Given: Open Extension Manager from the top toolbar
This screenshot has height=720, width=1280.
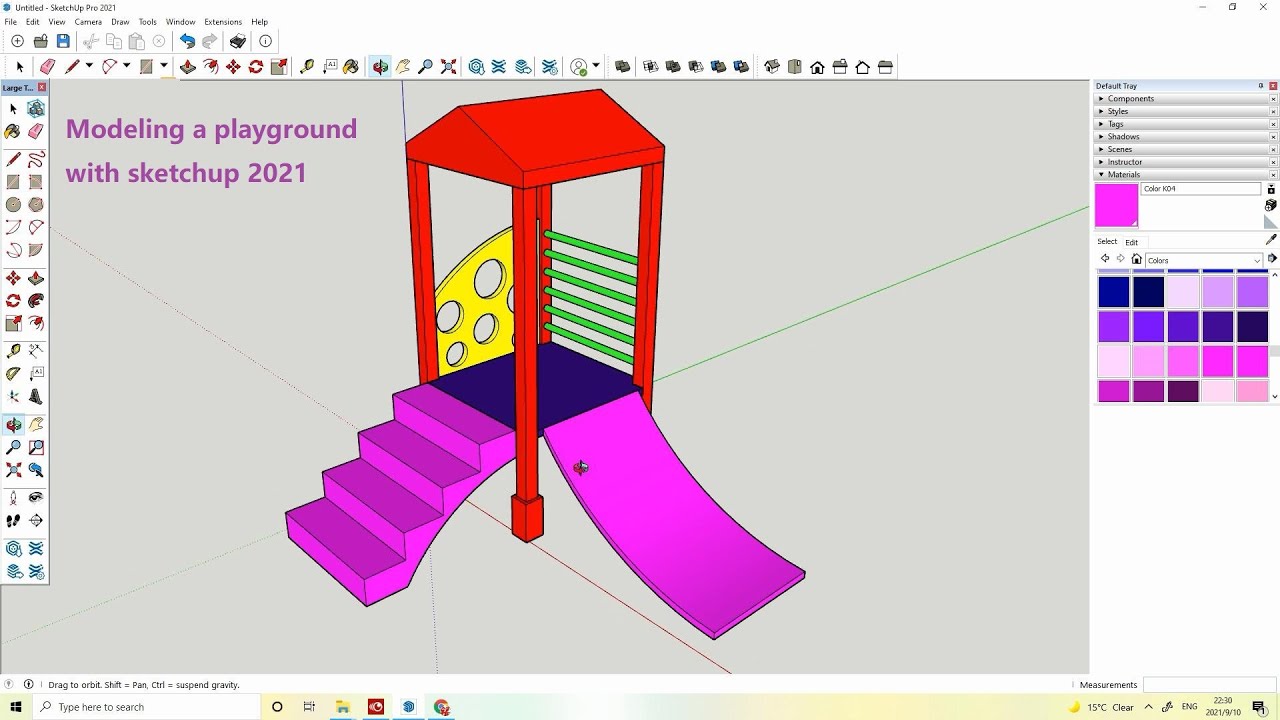Looking at the screenshot, I should pyautogui.click(x=550, y=67).
